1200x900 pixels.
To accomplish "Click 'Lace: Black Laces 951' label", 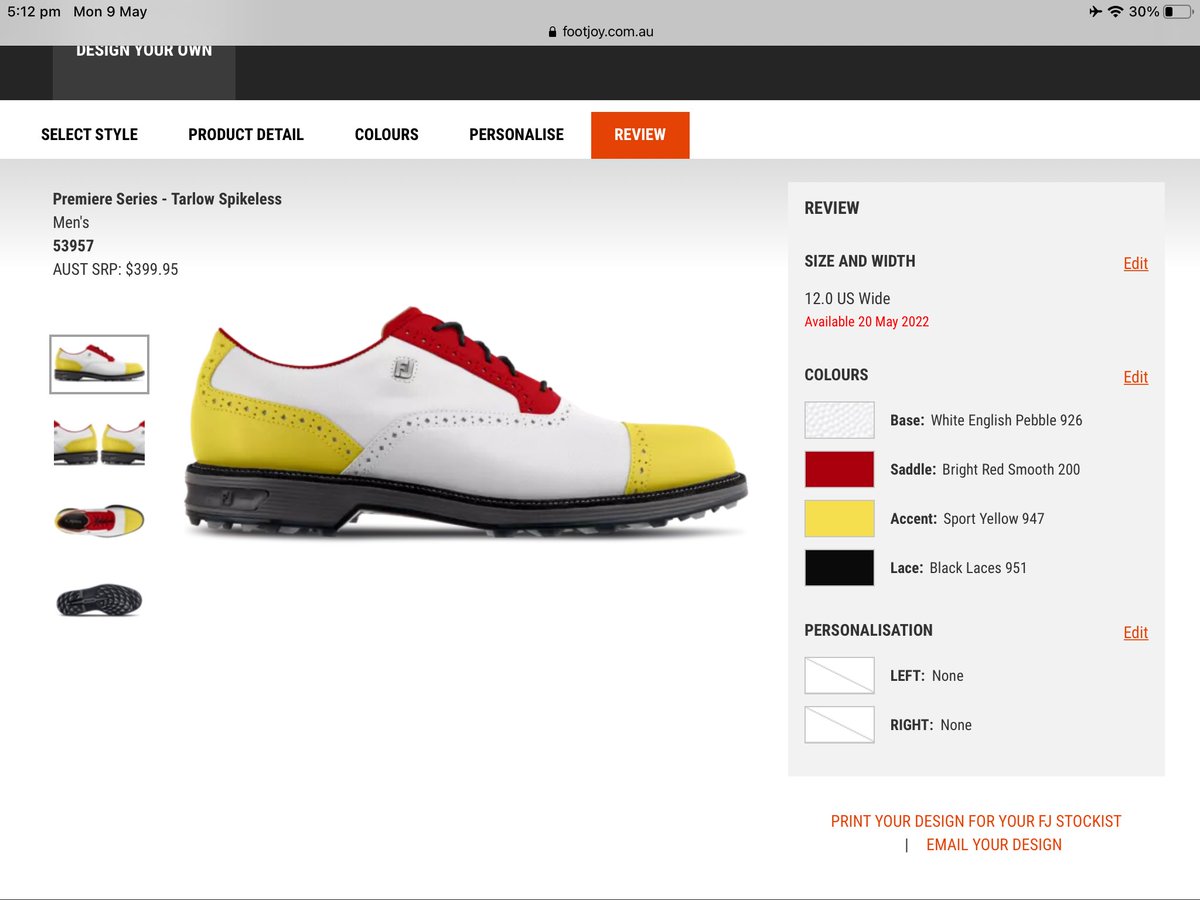I will (958, 567).
